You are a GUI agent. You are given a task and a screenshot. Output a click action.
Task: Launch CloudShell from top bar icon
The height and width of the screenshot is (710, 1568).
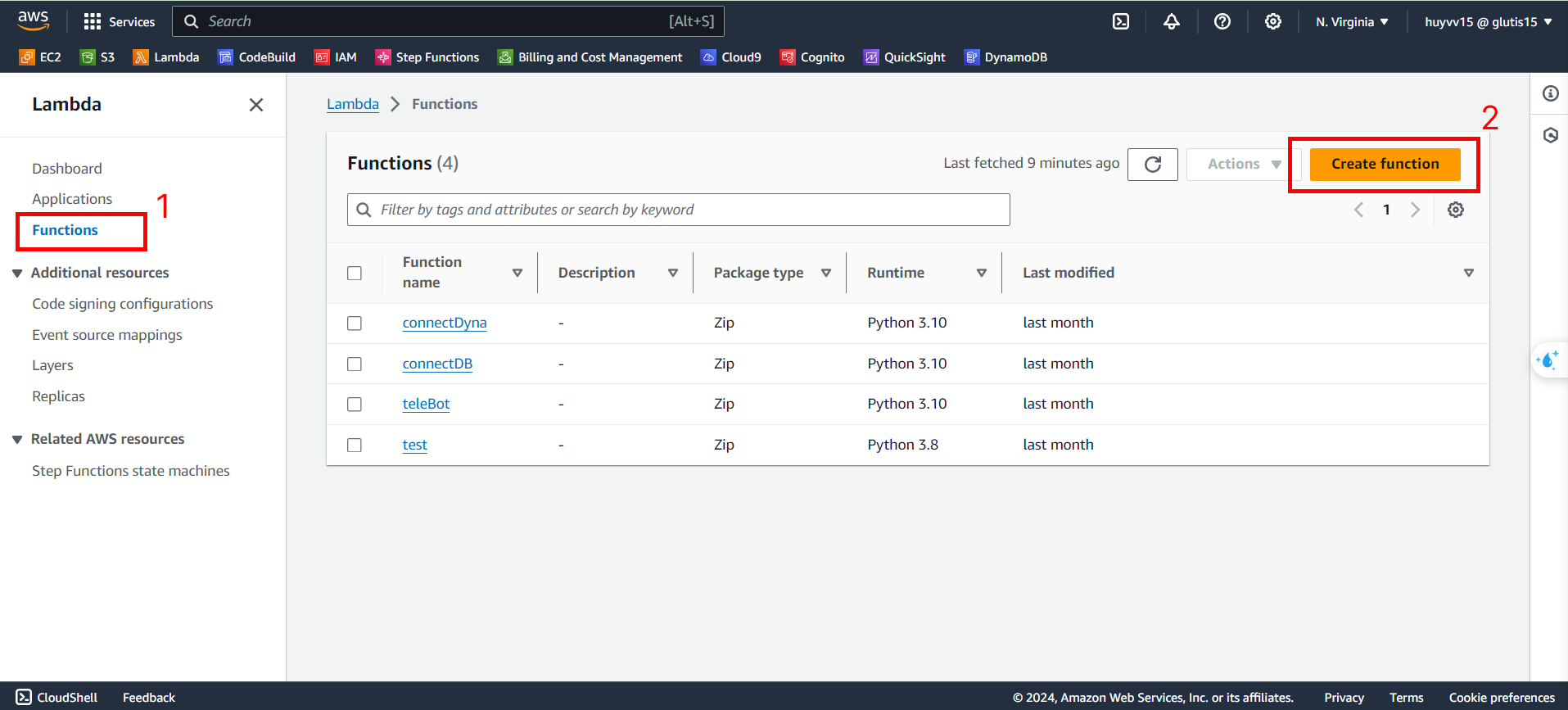pyautogui.click(x=1121, y=21)
